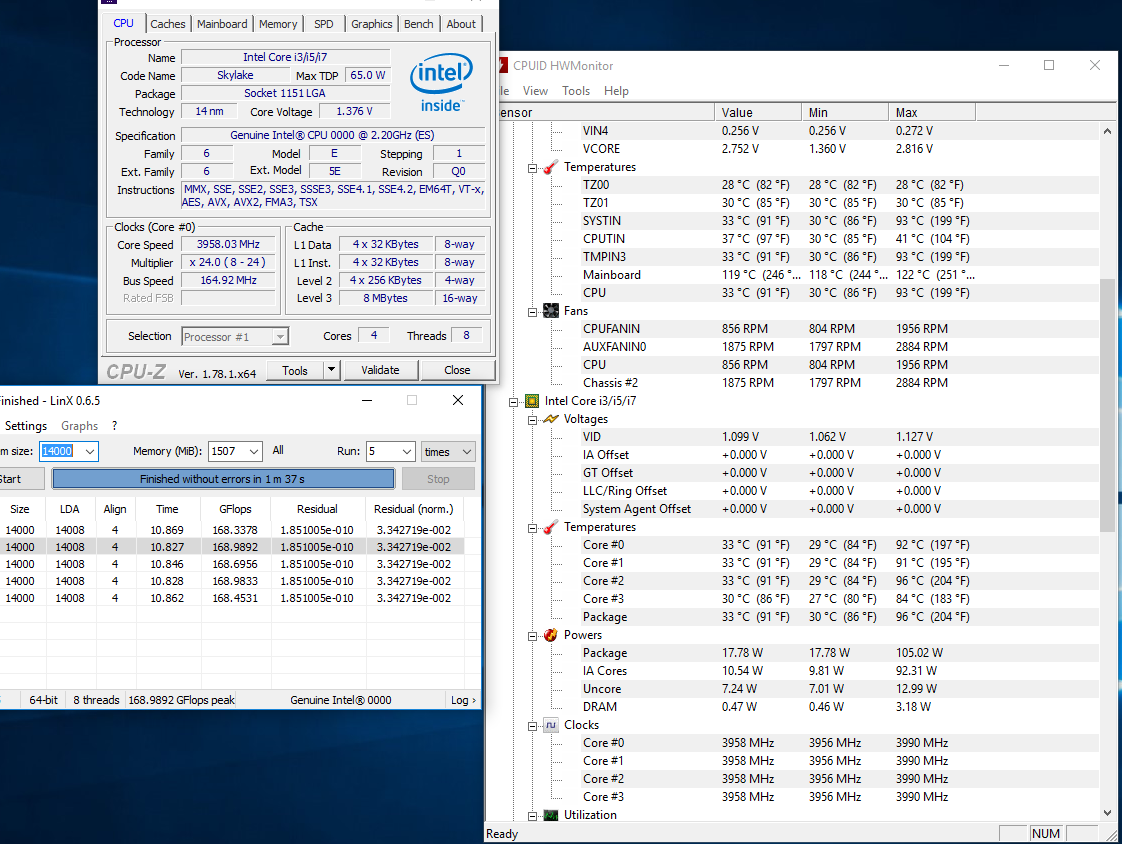Click the Utilization graph icon

pyautogui.click(x=550, y=815)
